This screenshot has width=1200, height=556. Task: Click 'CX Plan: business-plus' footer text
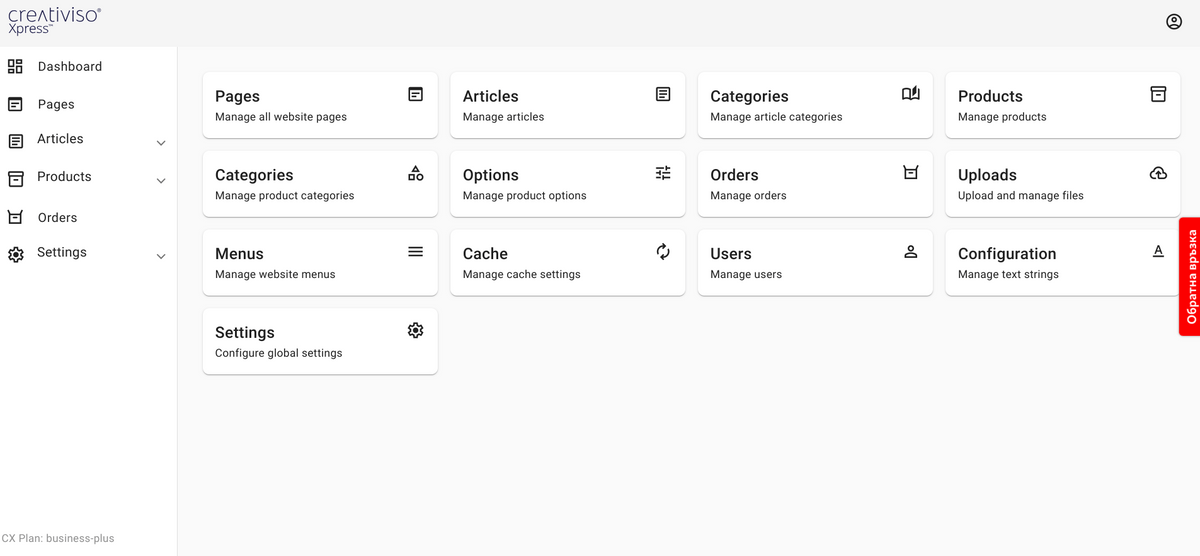[x=58, y=538]
